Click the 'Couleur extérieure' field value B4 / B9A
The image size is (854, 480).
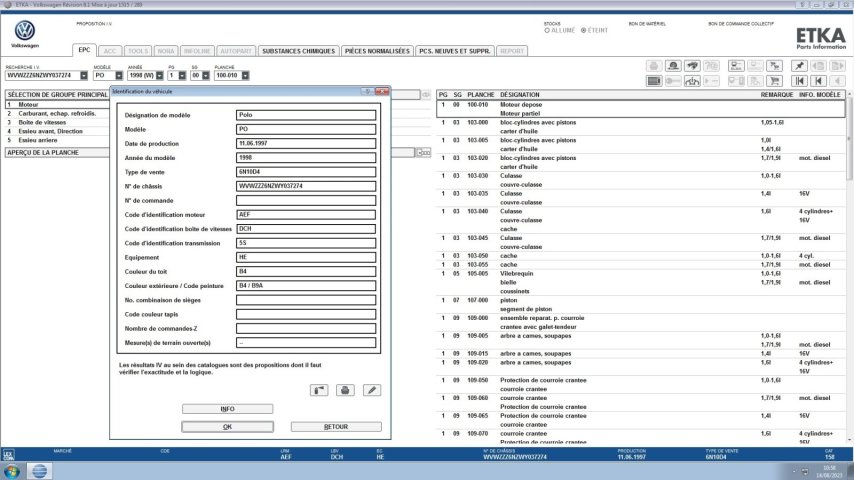306,285
